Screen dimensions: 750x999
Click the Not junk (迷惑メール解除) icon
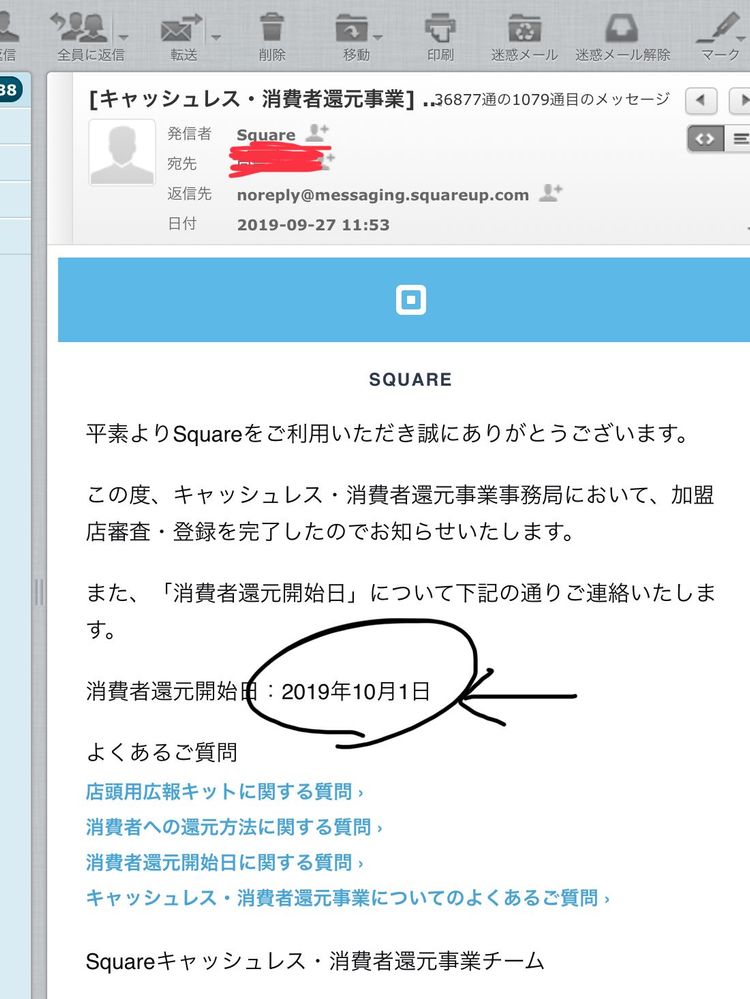[x=621, y=27]
